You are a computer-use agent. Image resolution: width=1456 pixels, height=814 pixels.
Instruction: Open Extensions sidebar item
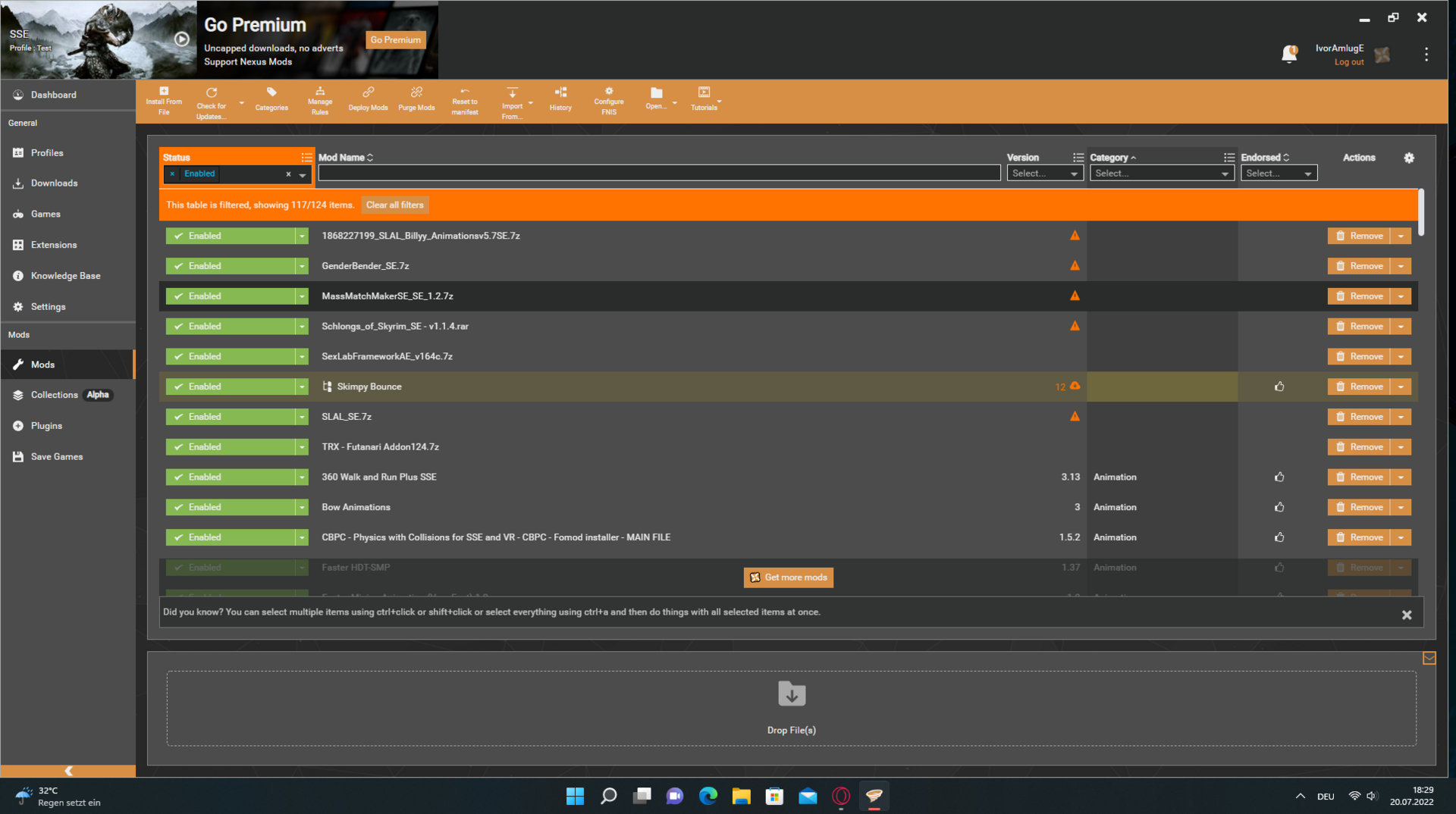[x=68, y=245]
